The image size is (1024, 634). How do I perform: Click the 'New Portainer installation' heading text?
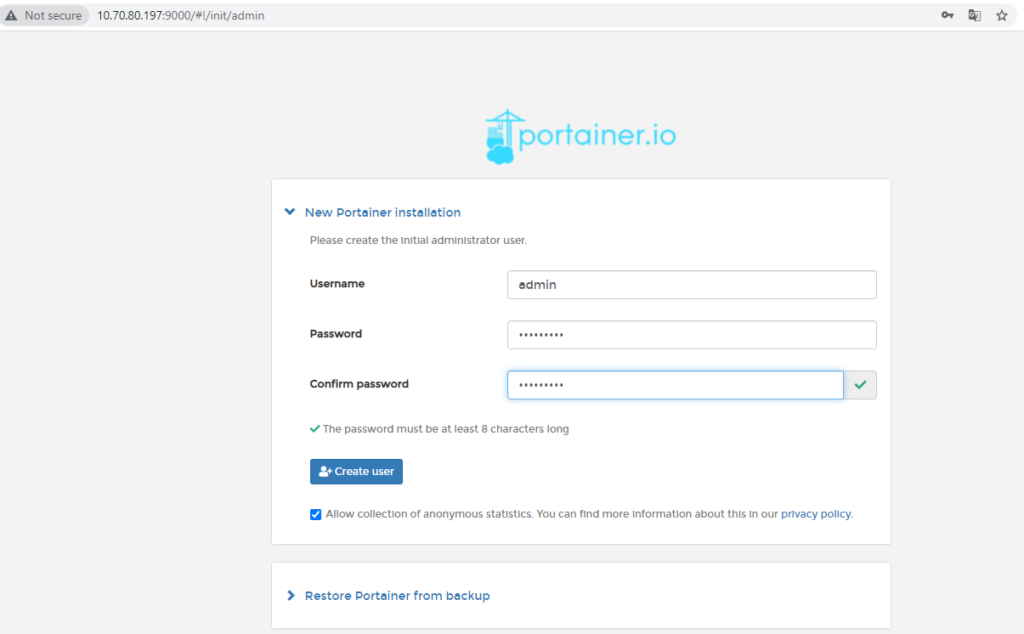pos(382,212)
